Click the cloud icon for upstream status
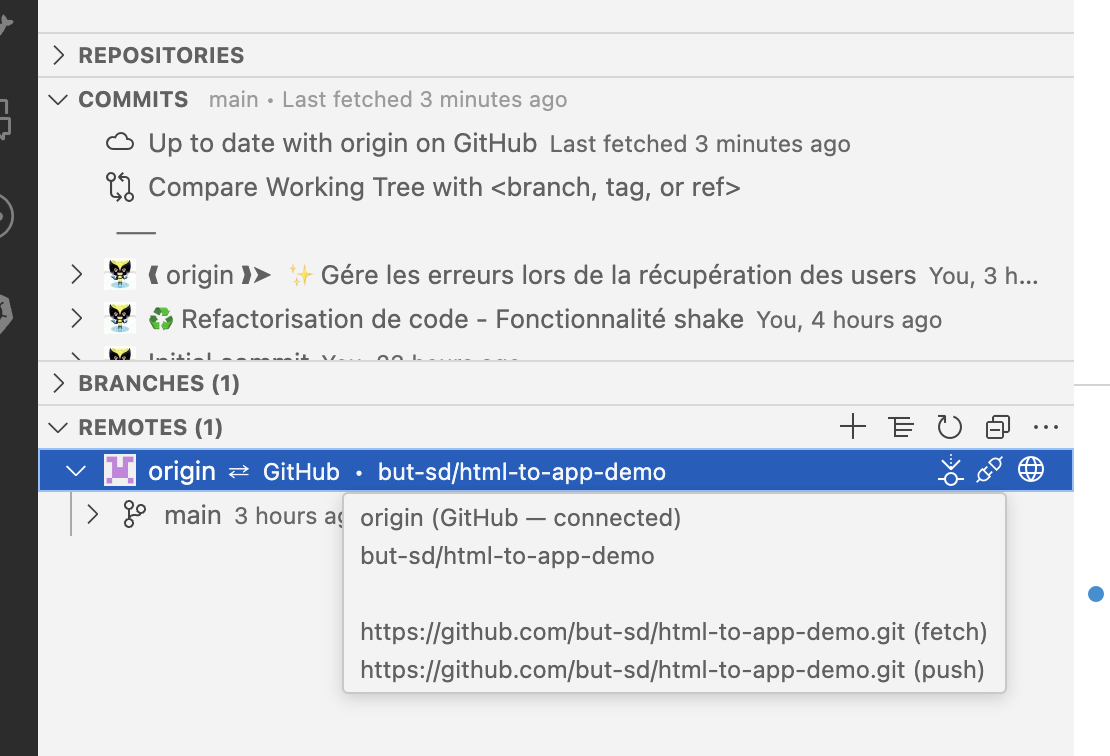Screen dimensions: 1110x756 tap(120, 142)
